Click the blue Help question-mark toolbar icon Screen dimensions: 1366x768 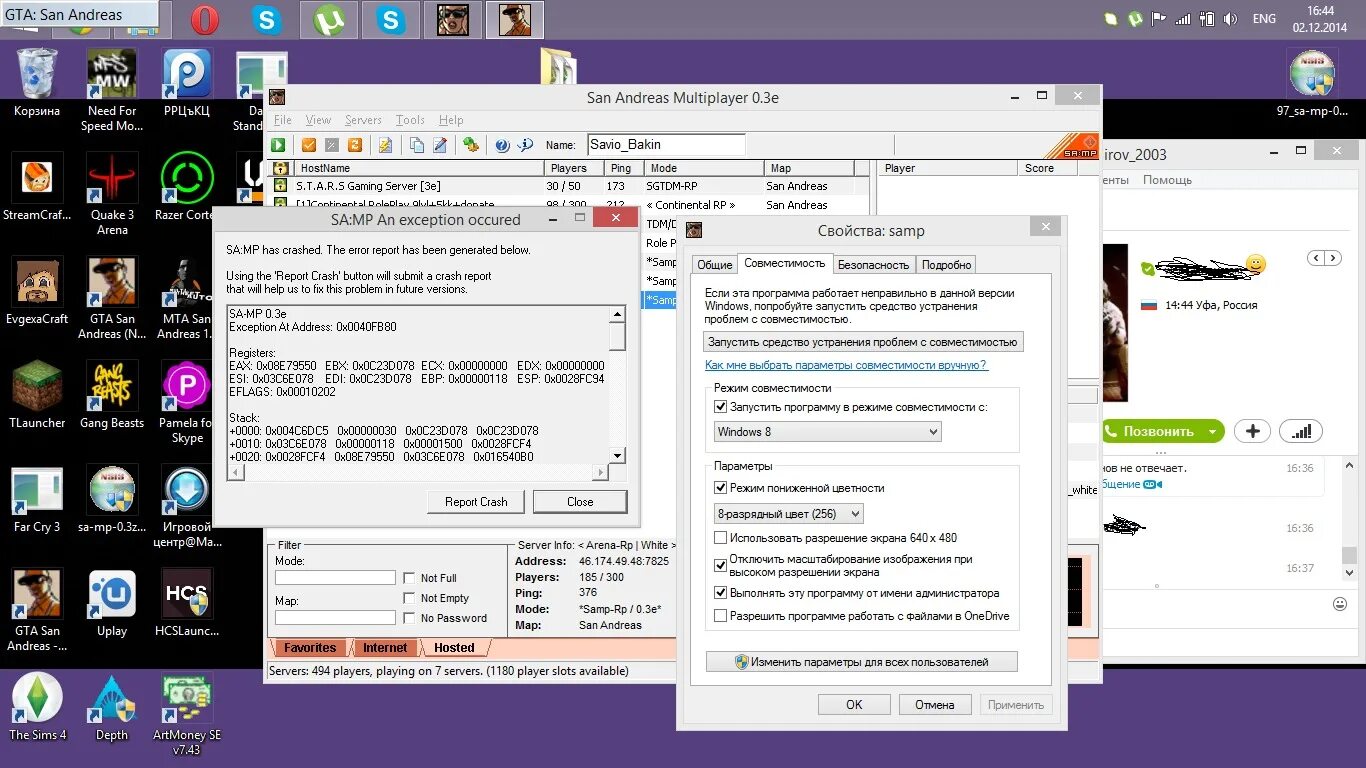point(503,145)
